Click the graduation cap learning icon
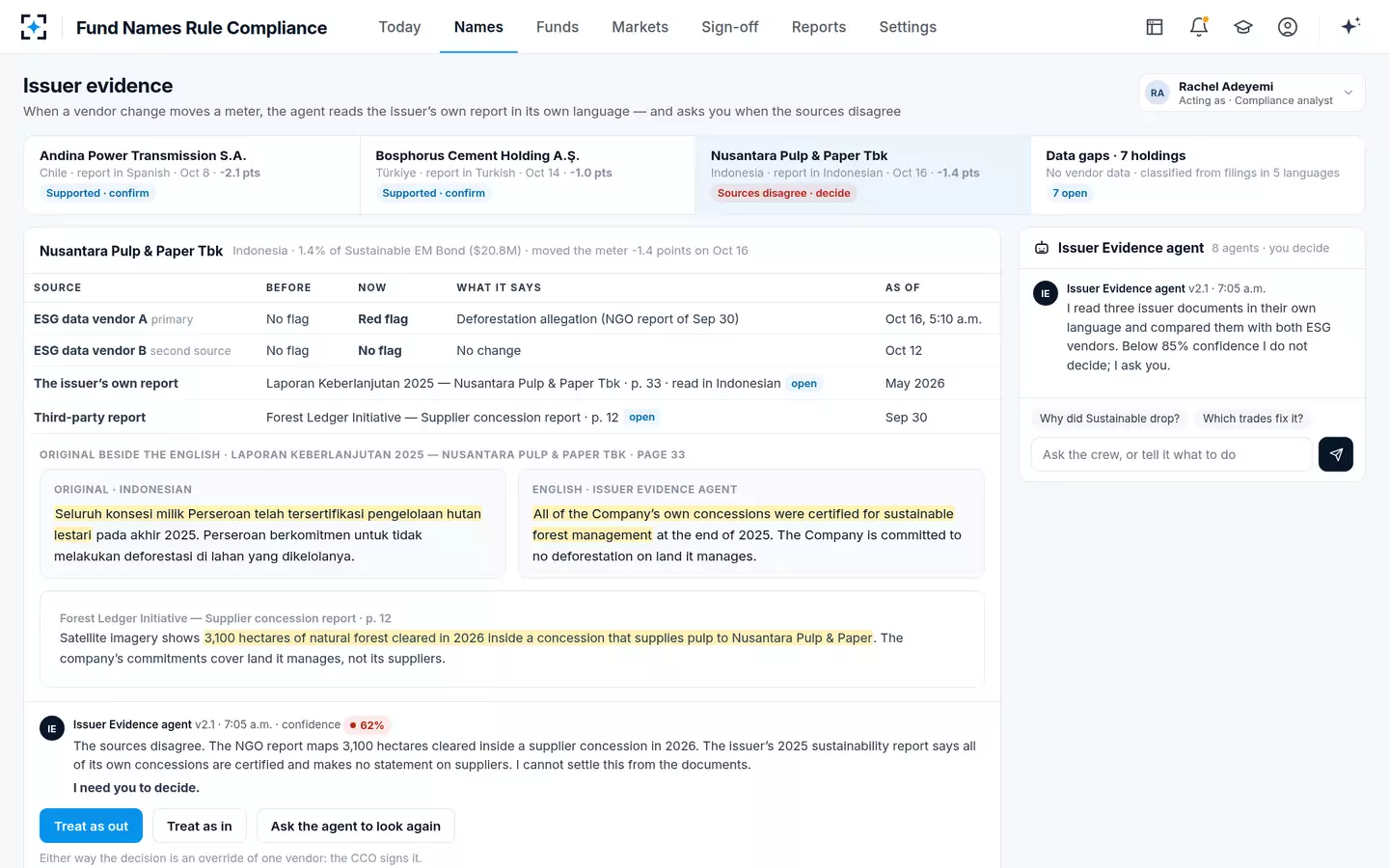 click(1243, 27)
